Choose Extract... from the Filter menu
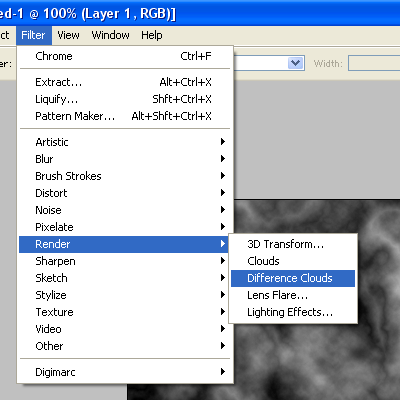This screenshot has width=400, height=400. (x=125, y=82)
